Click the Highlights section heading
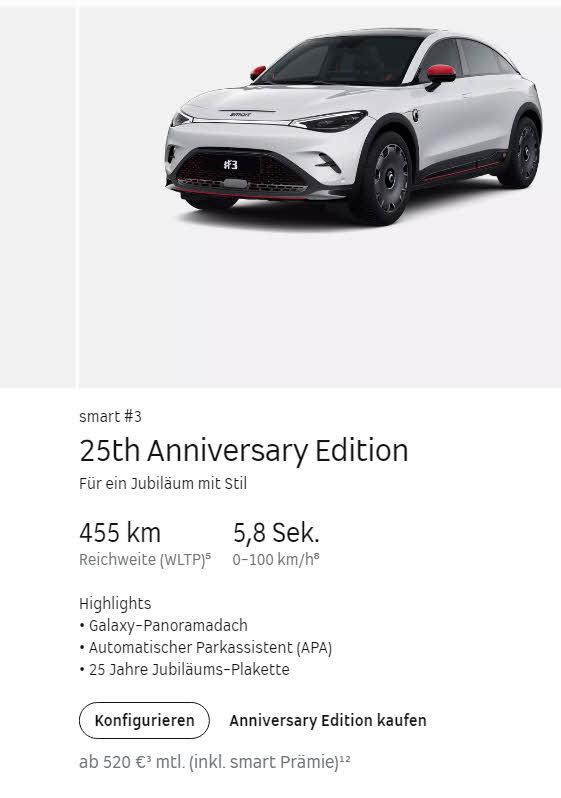The image size is (561, 798). point(115,604)
